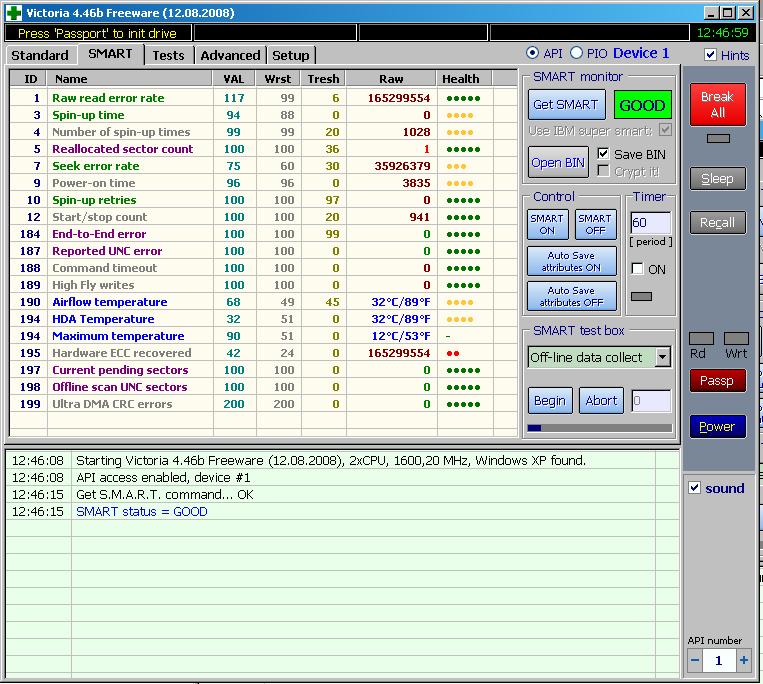Decrease API number with minus button
763x684 pixels.
click(x=695, y=660)
